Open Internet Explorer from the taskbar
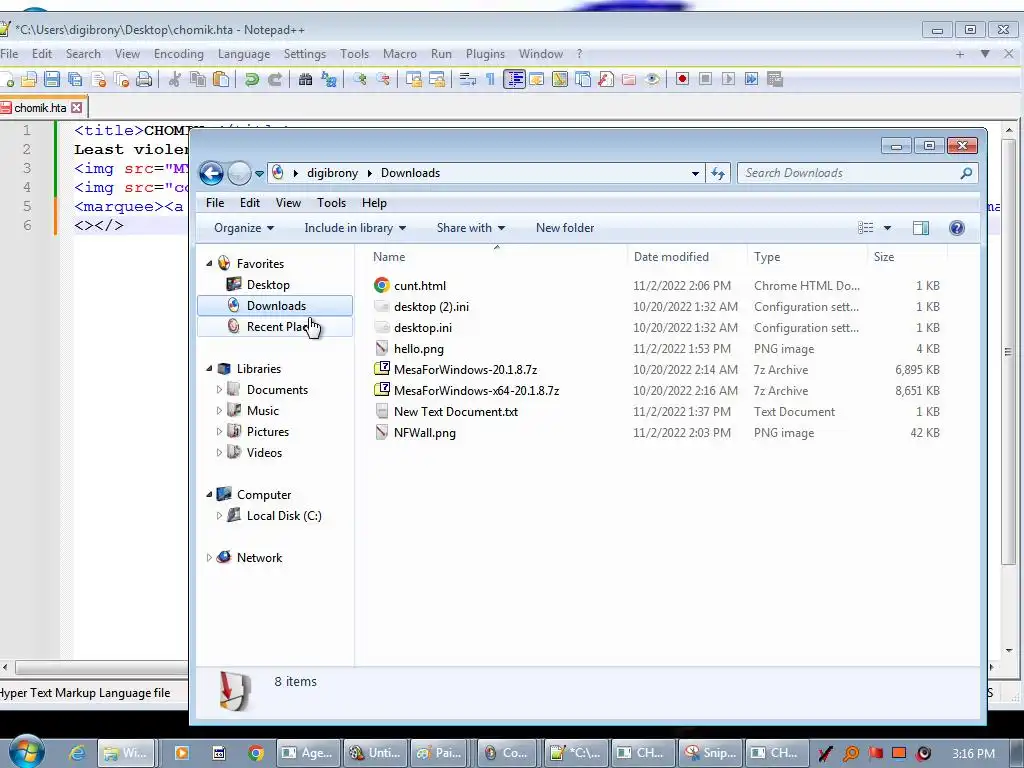 click(x=78, y=753)
